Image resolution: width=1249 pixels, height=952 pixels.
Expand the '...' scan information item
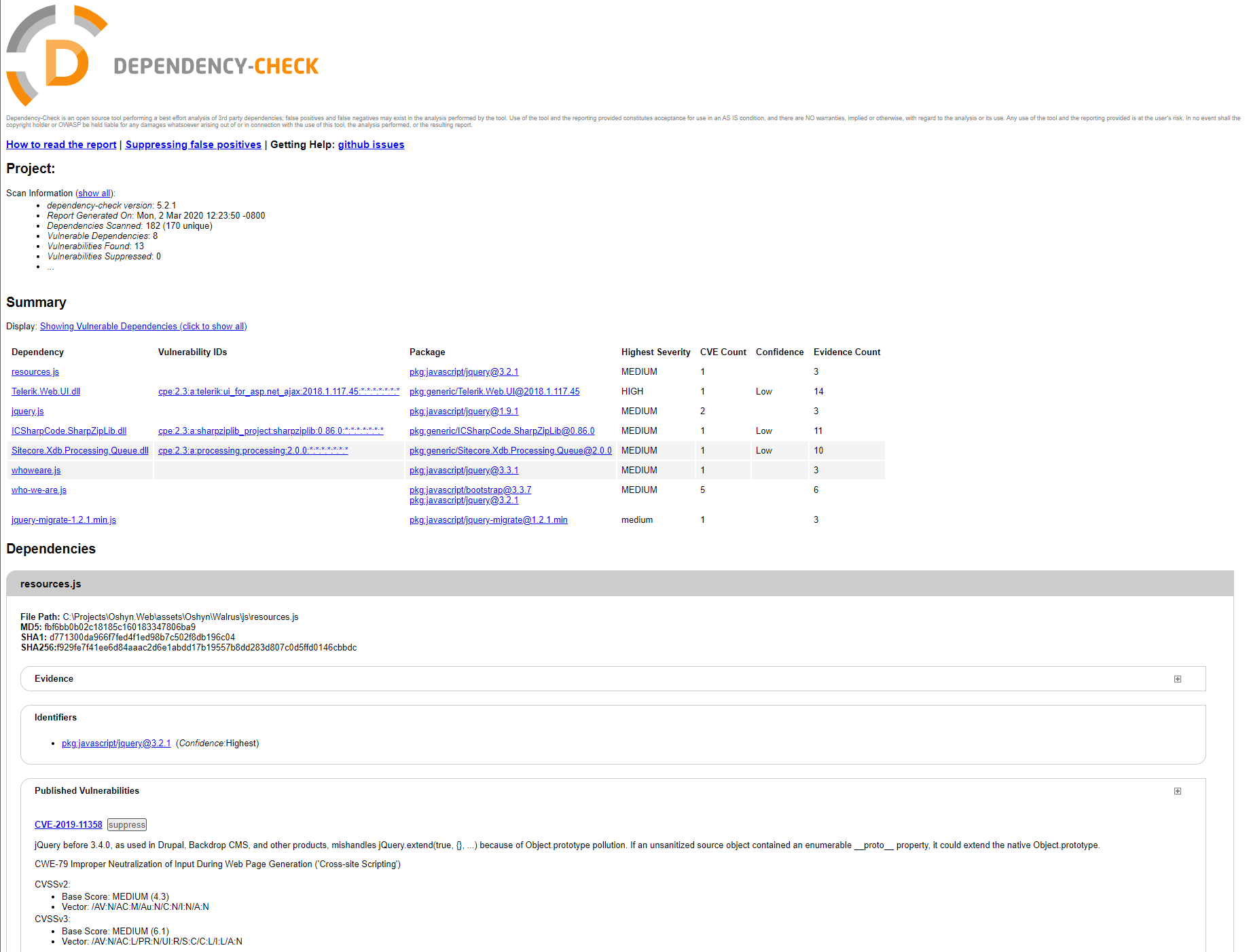click(50, 267)
